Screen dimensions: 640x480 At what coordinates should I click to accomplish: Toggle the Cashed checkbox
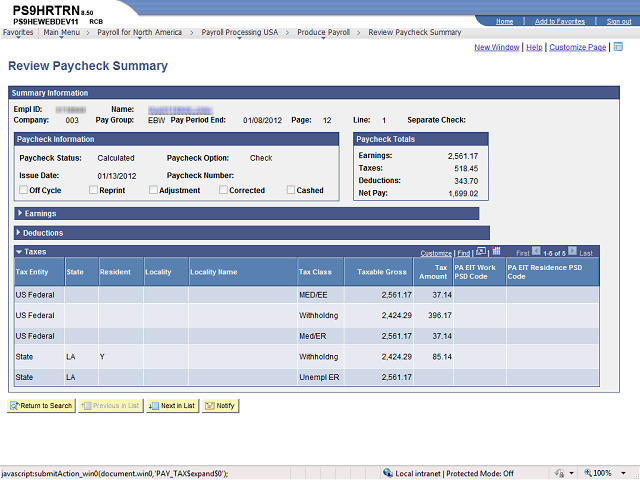[x=291, y=190]
